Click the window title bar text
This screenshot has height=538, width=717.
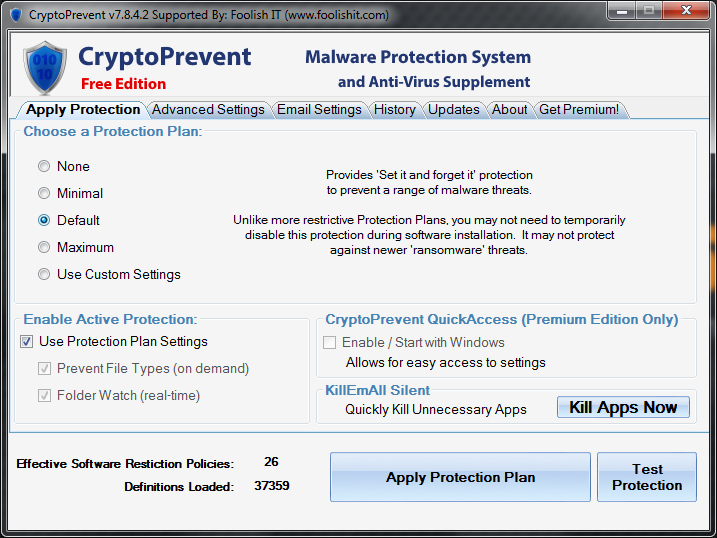[209, 15]
